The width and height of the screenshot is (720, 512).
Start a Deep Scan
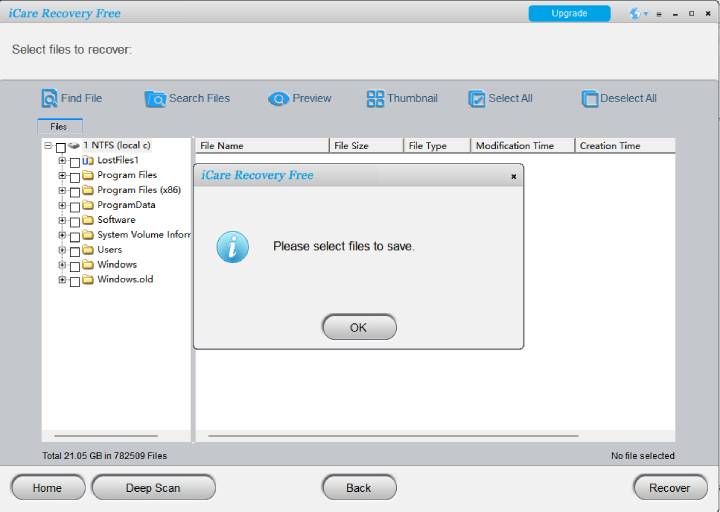pyautogui.click(x=153, y=488)
